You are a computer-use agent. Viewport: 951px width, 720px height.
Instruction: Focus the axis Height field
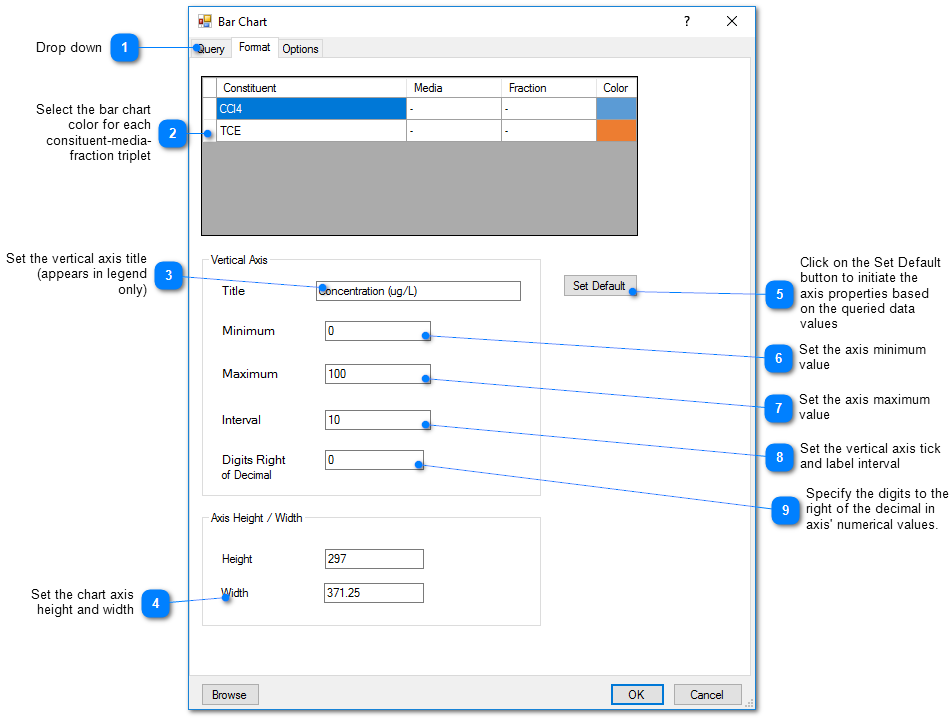click(x=373, y=559)
